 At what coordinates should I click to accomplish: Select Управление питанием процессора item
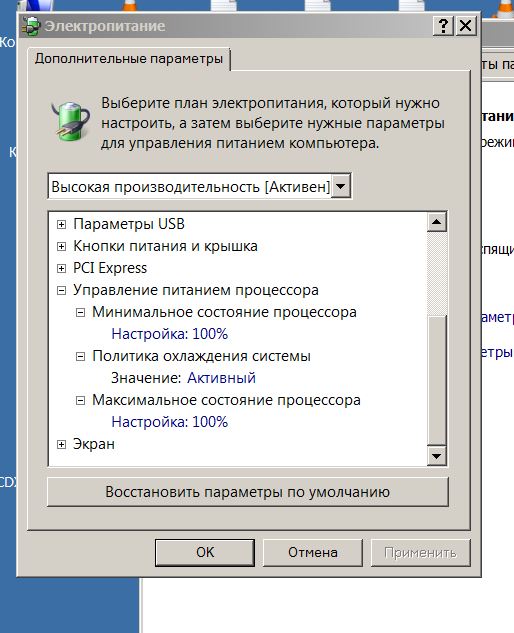pyautogui.click(x=196, y=290)
